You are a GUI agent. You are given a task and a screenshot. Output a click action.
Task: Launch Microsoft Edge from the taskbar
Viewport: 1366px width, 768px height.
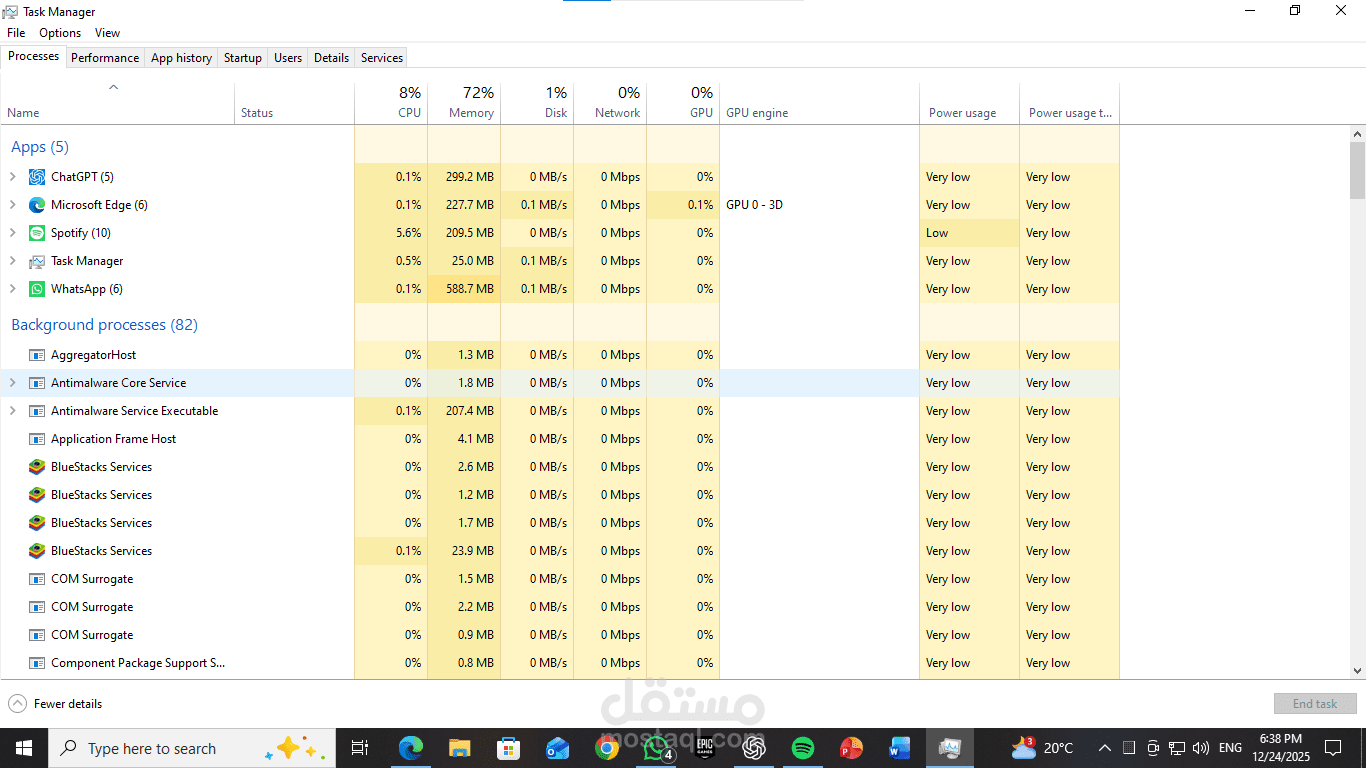tap(410, 748)
